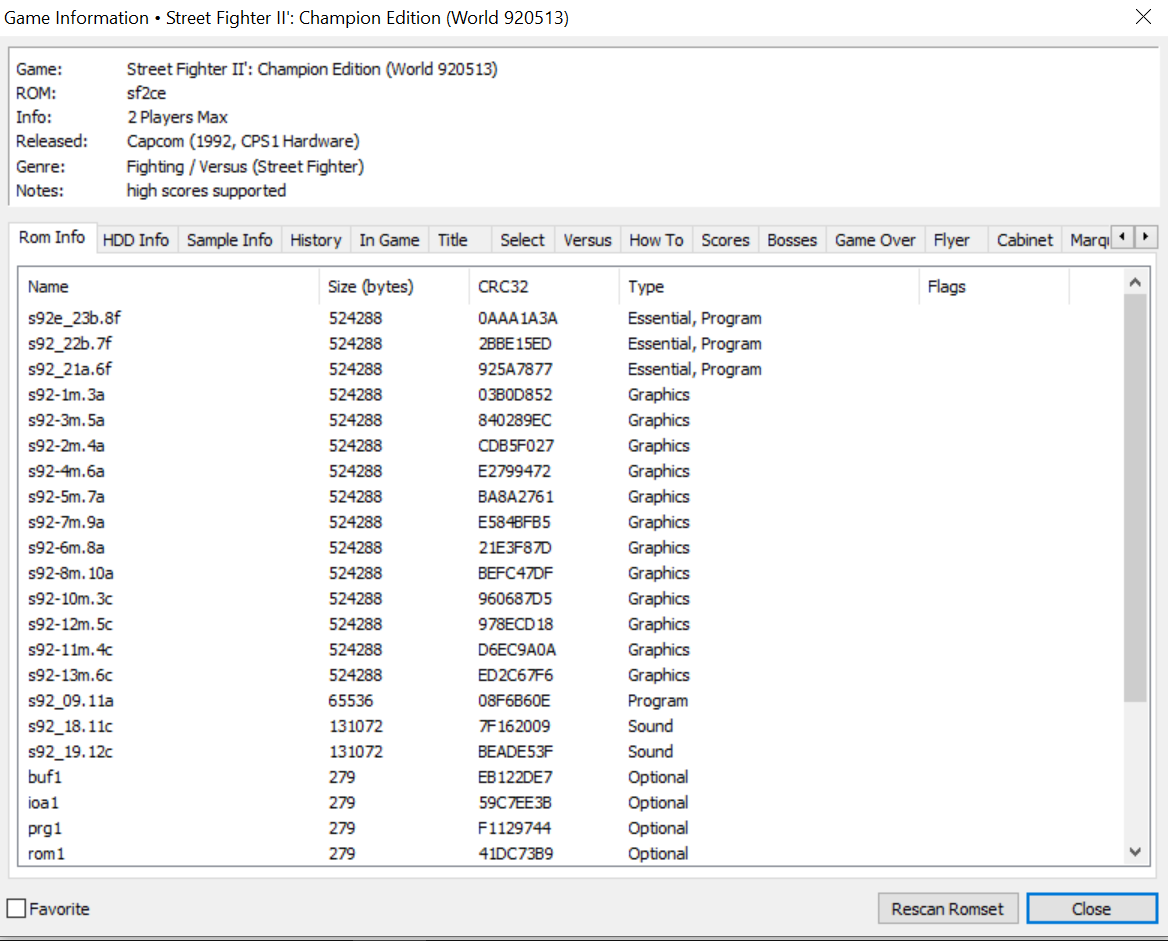Select the Rom Info tab
This screenshot has height=941, width=1169.
click(x=52, y=238)
